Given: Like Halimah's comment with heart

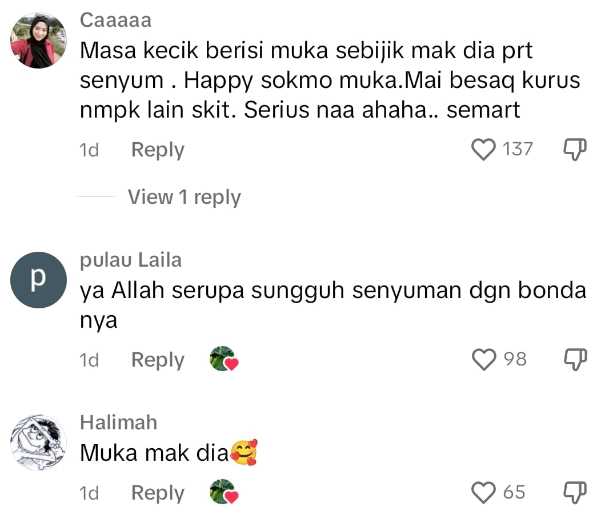Looking at the screenshot, I should [x=484, y=492].
